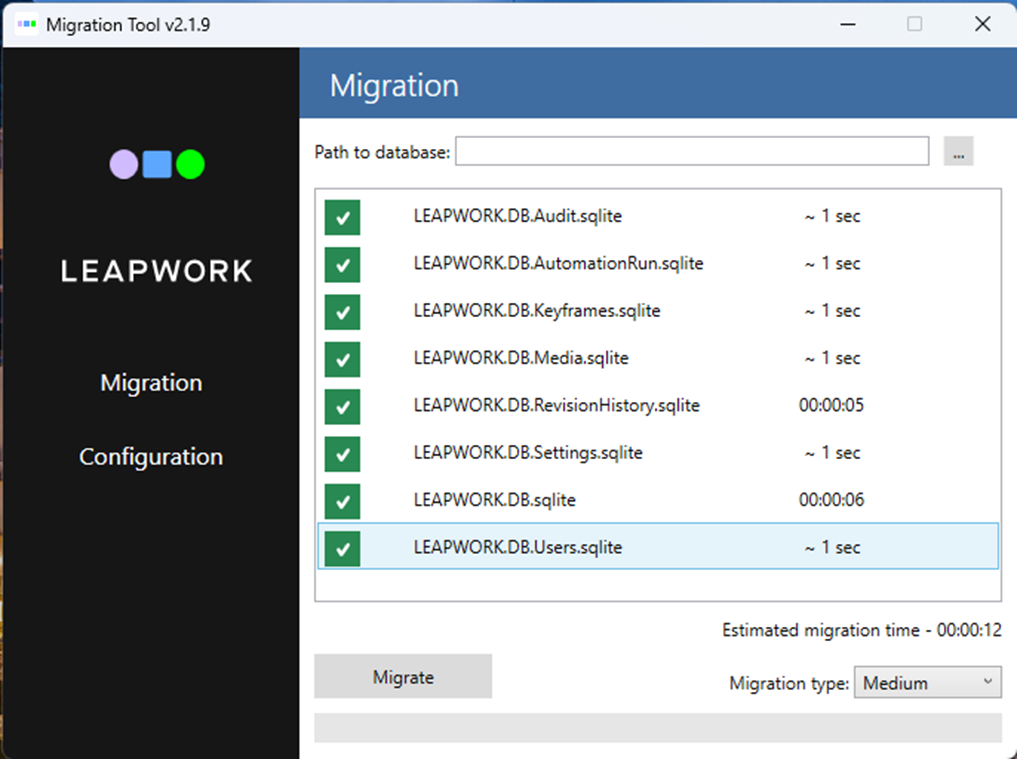Select the LEAPWORK.DB.sqlite file name

494,500
